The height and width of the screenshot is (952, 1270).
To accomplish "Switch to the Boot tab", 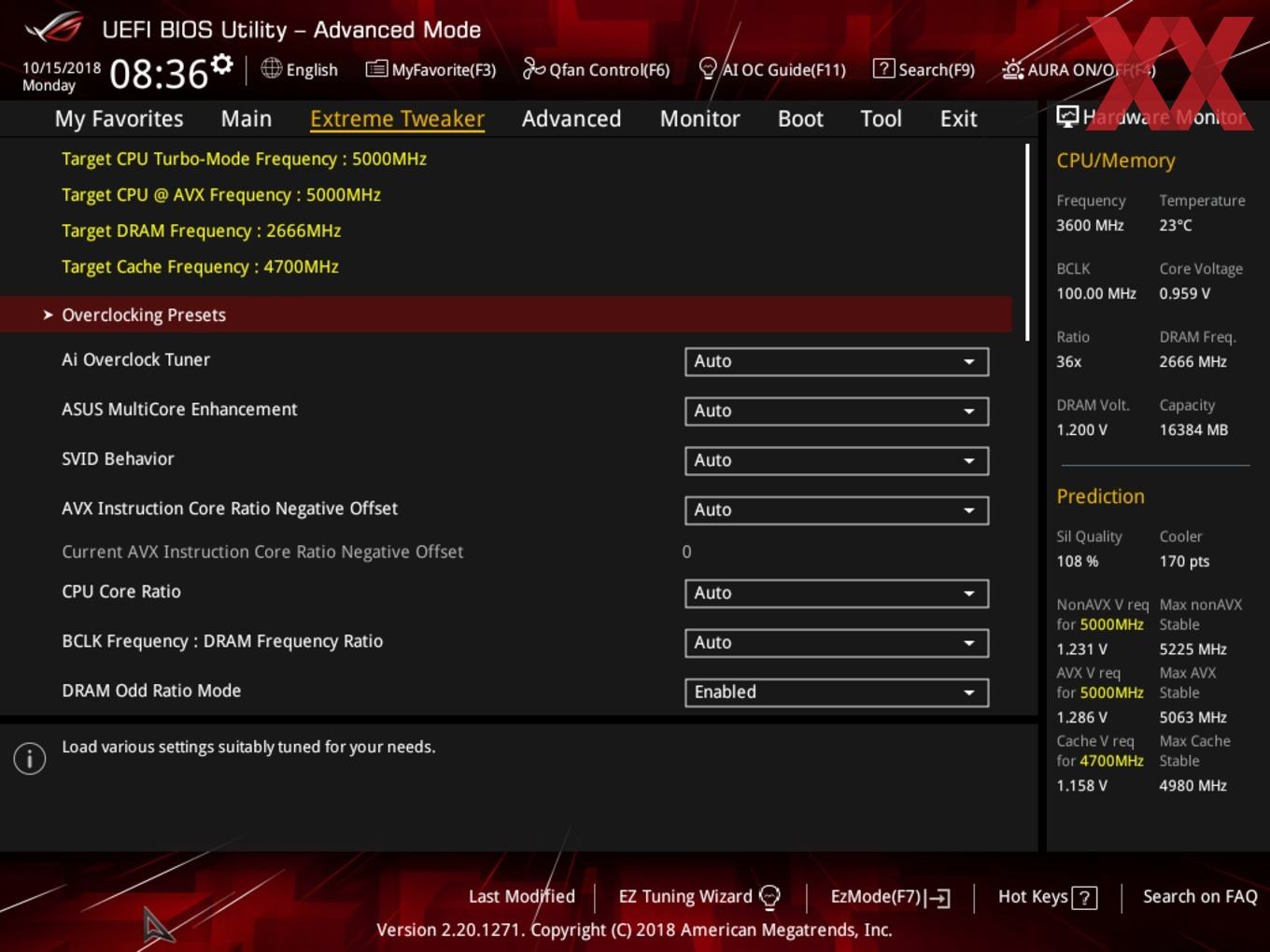I will 800,119.
